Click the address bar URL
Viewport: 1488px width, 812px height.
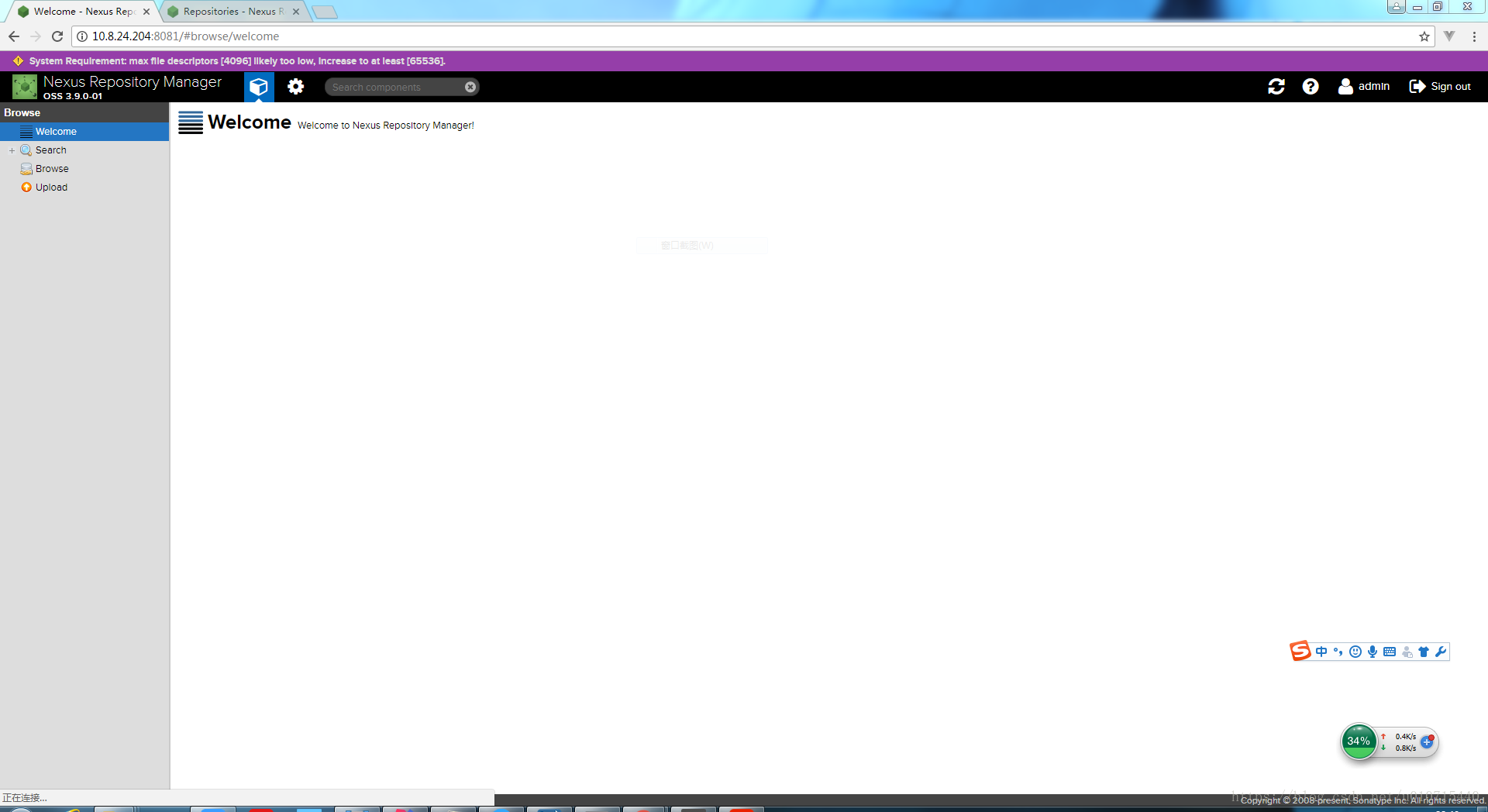185,36
